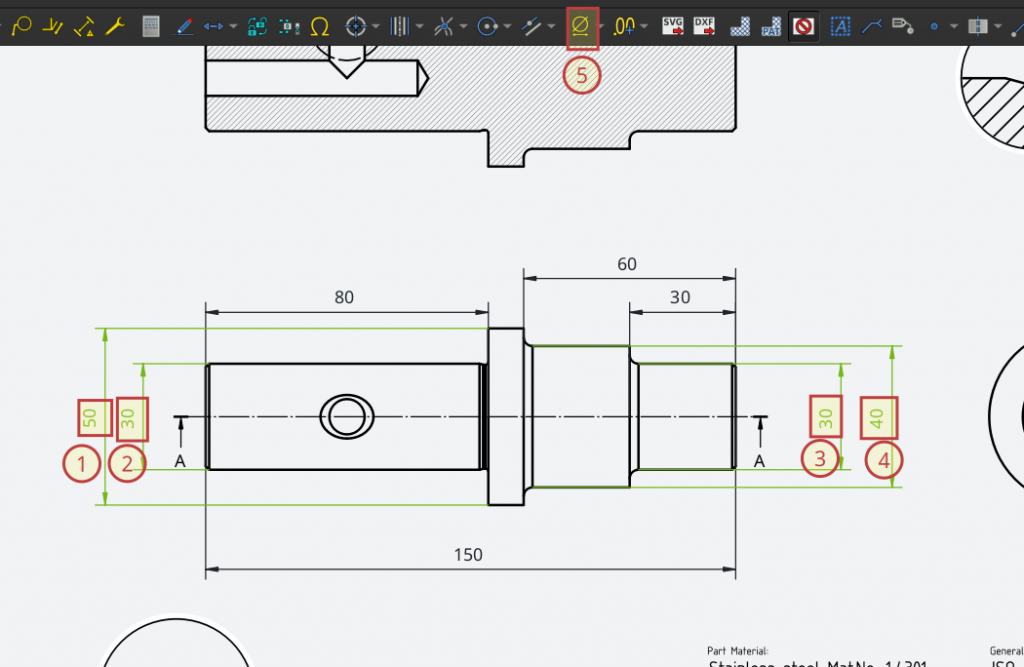Export the page as SVG
The image size is (1024, 667).
pyautogui.click(x=673, y=26)
